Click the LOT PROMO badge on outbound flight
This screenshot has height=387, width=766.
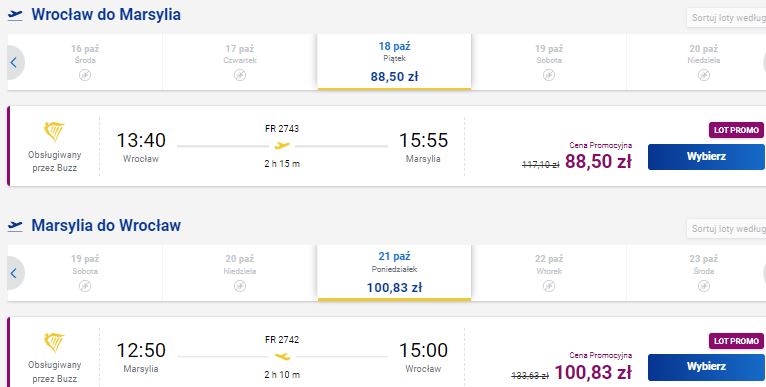click(x=736, y=130)
